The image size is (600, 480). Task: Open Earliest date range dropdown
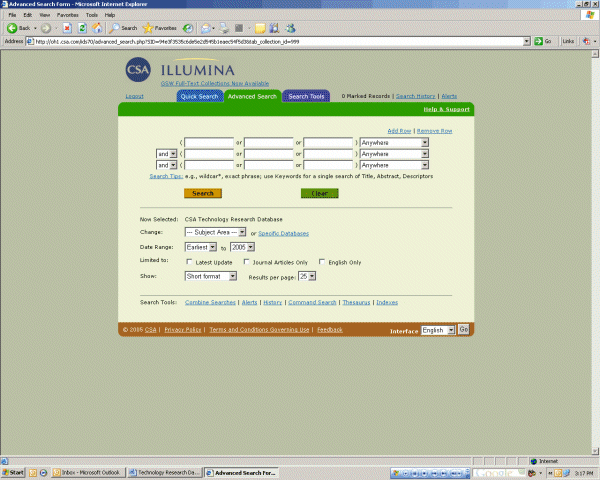[201, 247]
